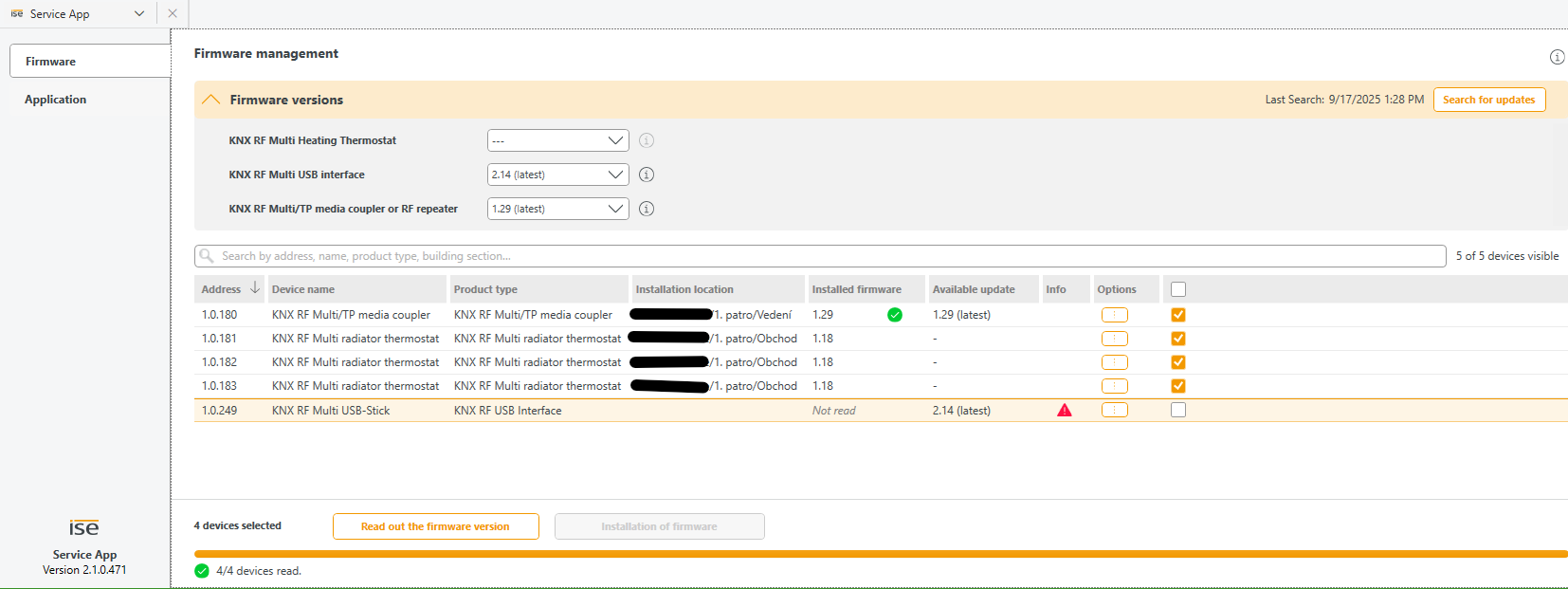This screenshot has width=1568, height=589.
Task: Select the Application sidebar item
Action: point(55,100)
